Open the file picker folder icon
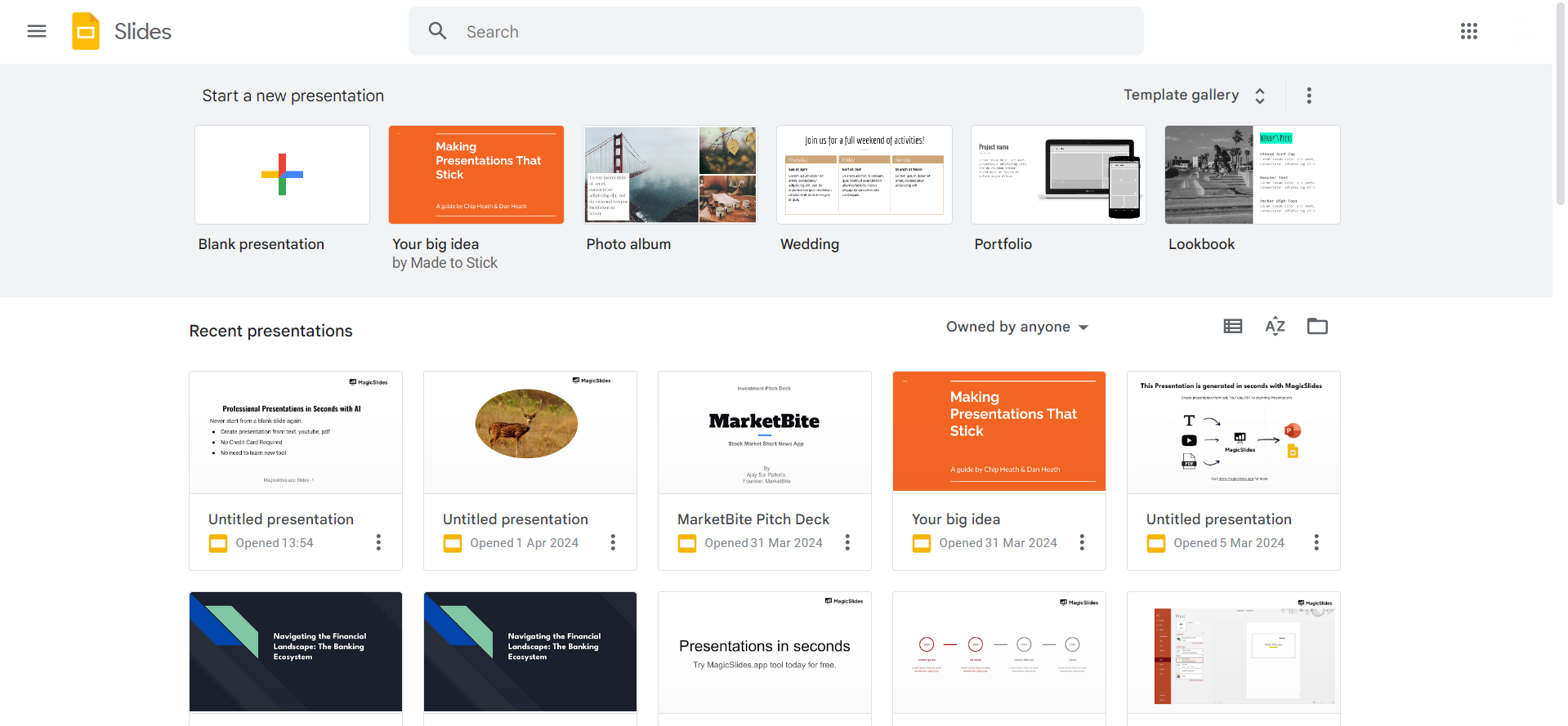 1317,327
